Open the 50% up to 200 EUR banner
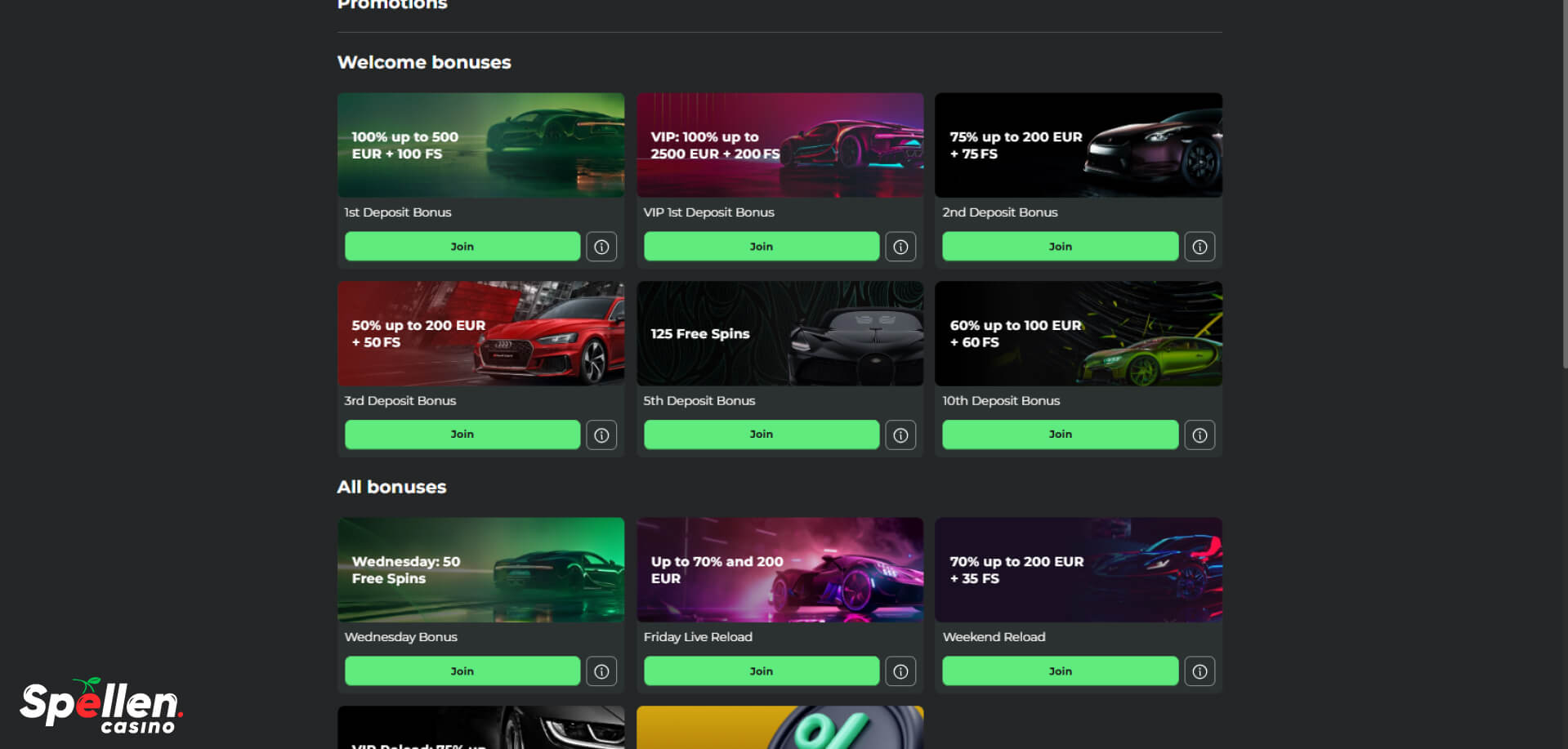Image resolution: width=1568 pixels, height=749 pixels. coord(480,333)
